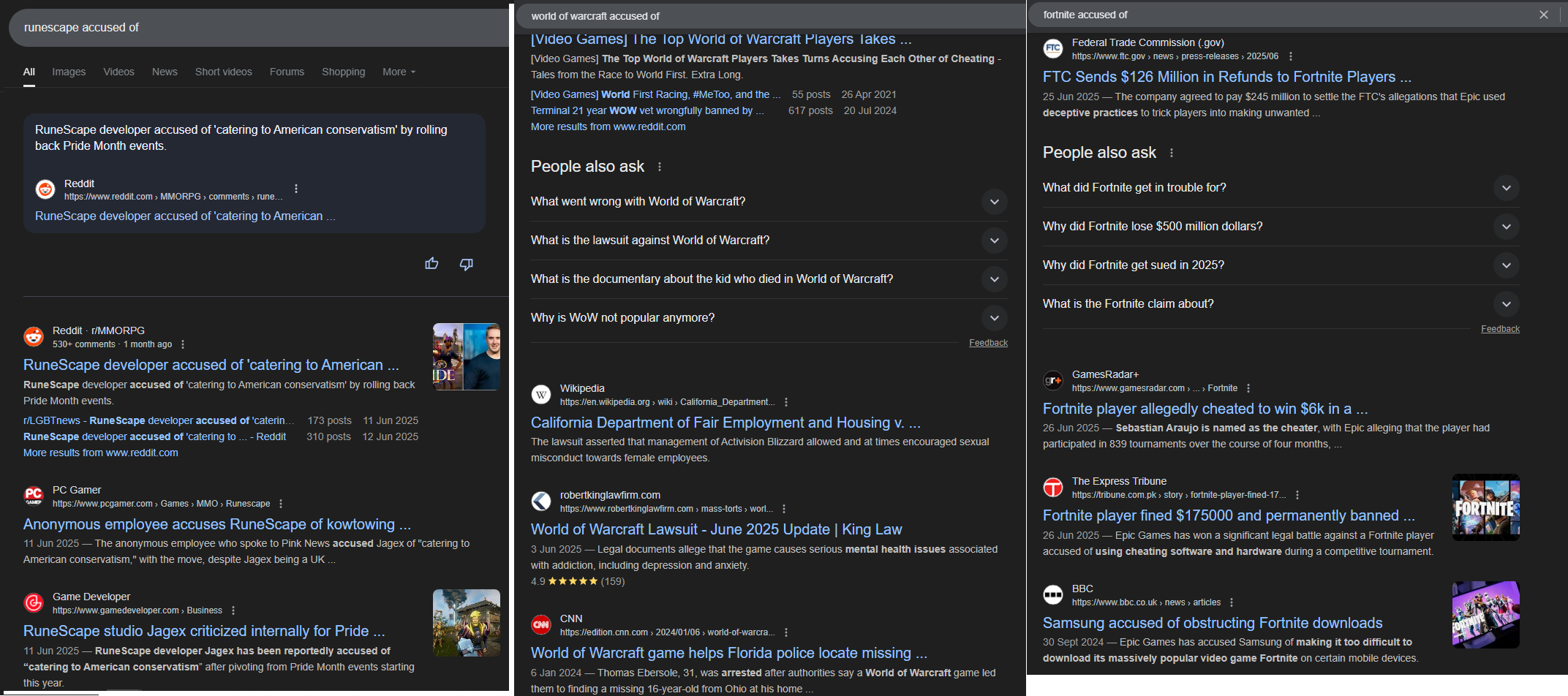Click the Wikipedia favicon
Screen dimensions: 1568x696
541,394
